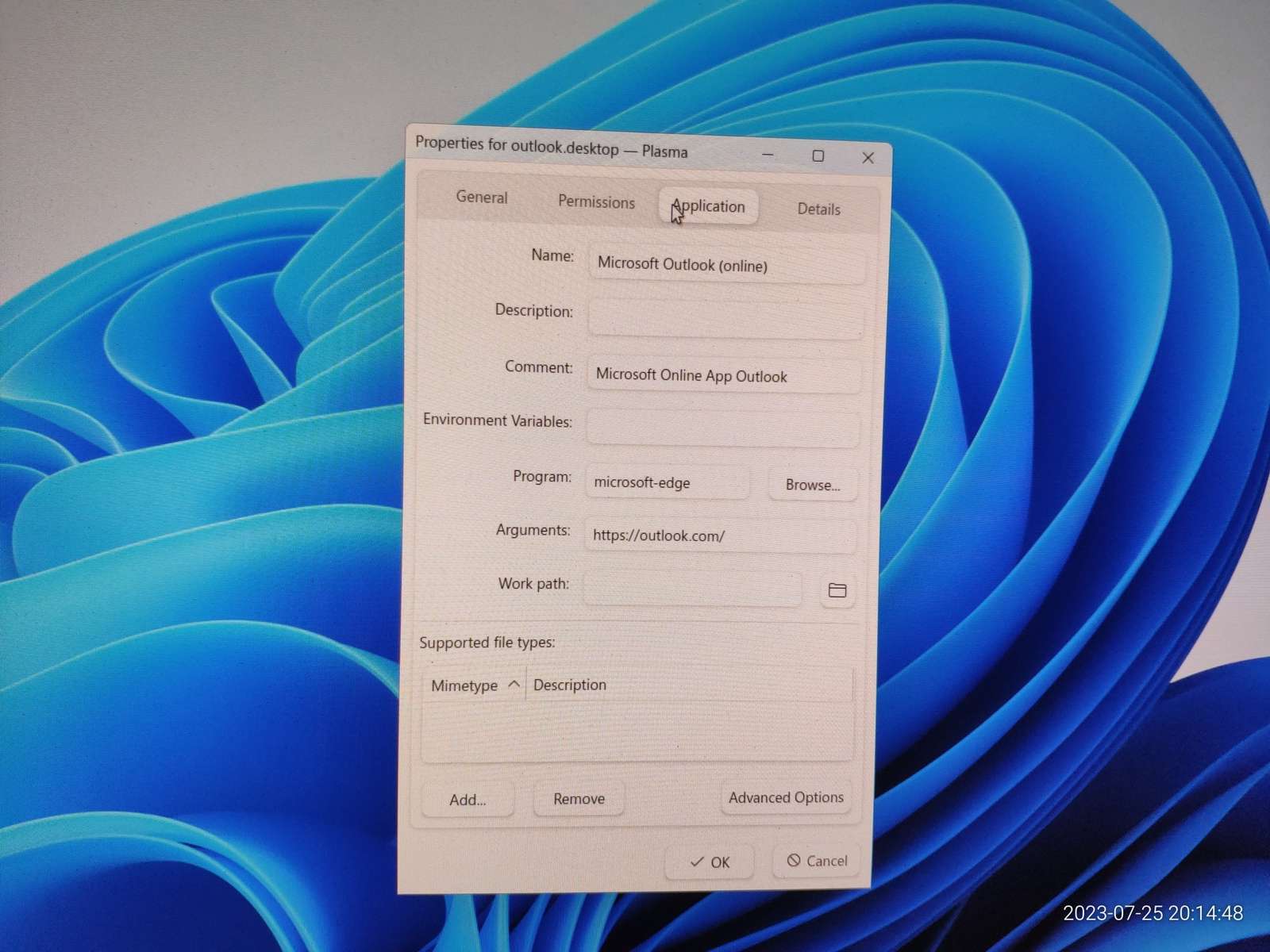This screenshot has width=1270, height=952.
Task: Open the Work path folder browse icon
Action: click(x=837, y=590)
